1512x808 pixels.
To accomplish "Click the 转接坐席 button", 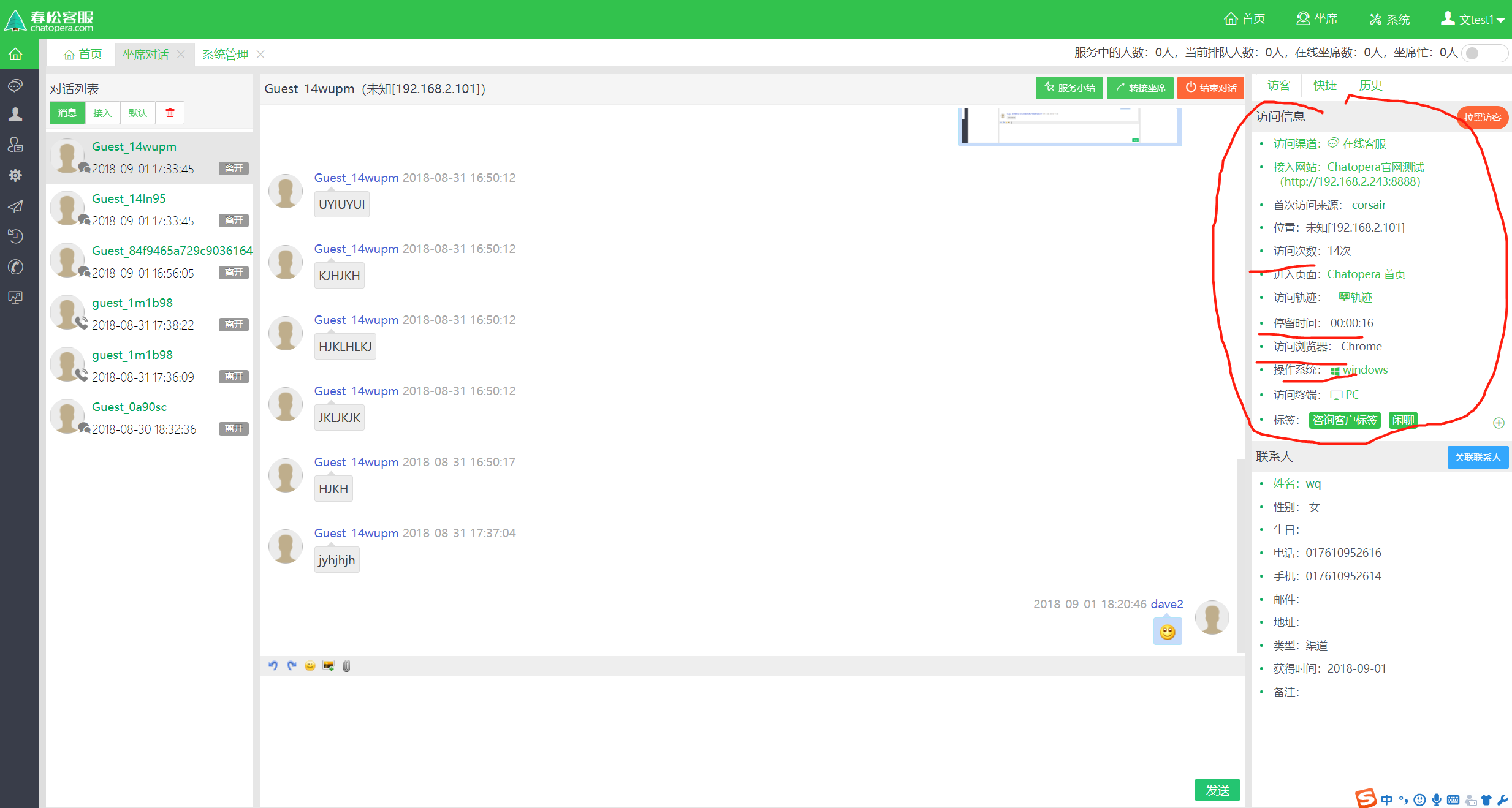I will tap(1140, 88).
